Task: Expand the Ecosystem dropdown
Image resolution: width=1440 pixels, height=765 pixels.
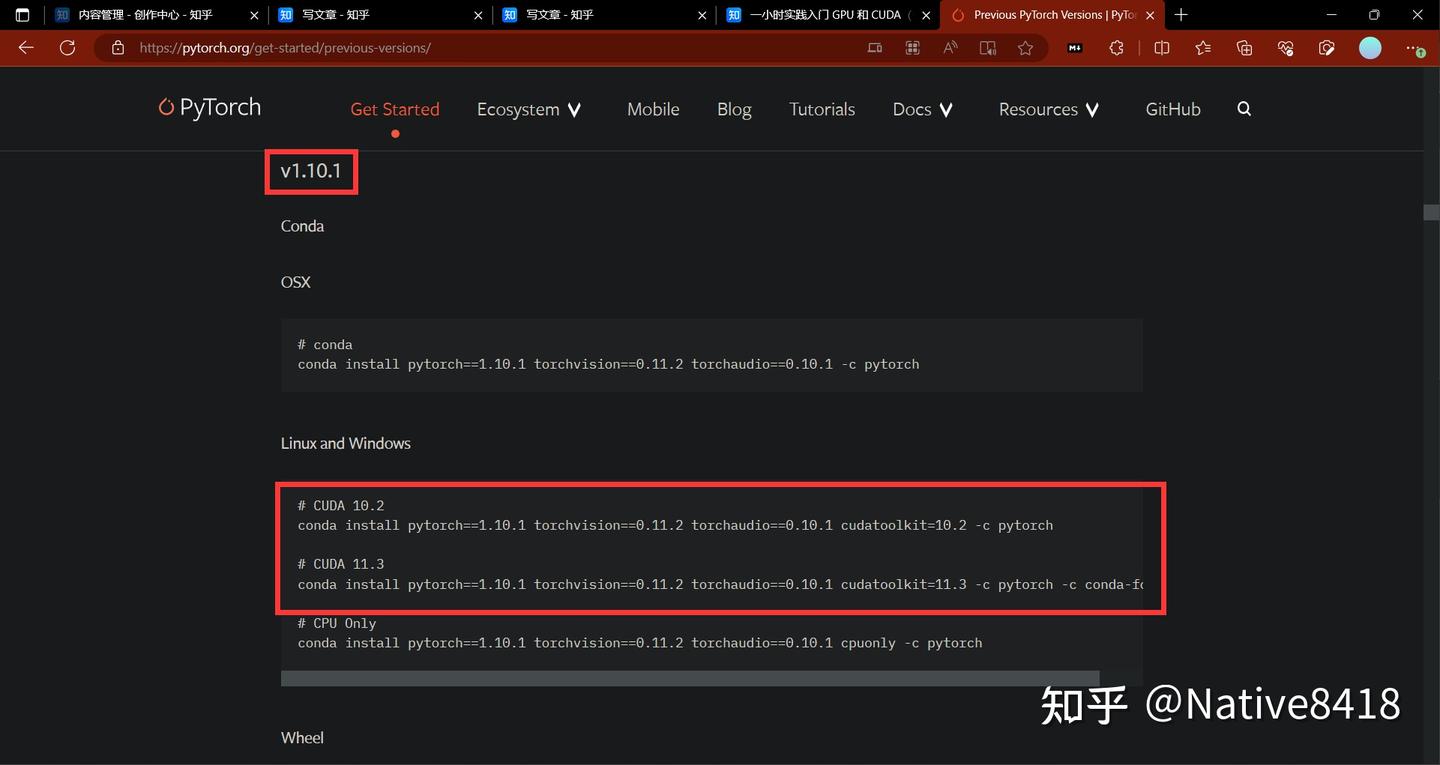Action: tap(529, 109)
